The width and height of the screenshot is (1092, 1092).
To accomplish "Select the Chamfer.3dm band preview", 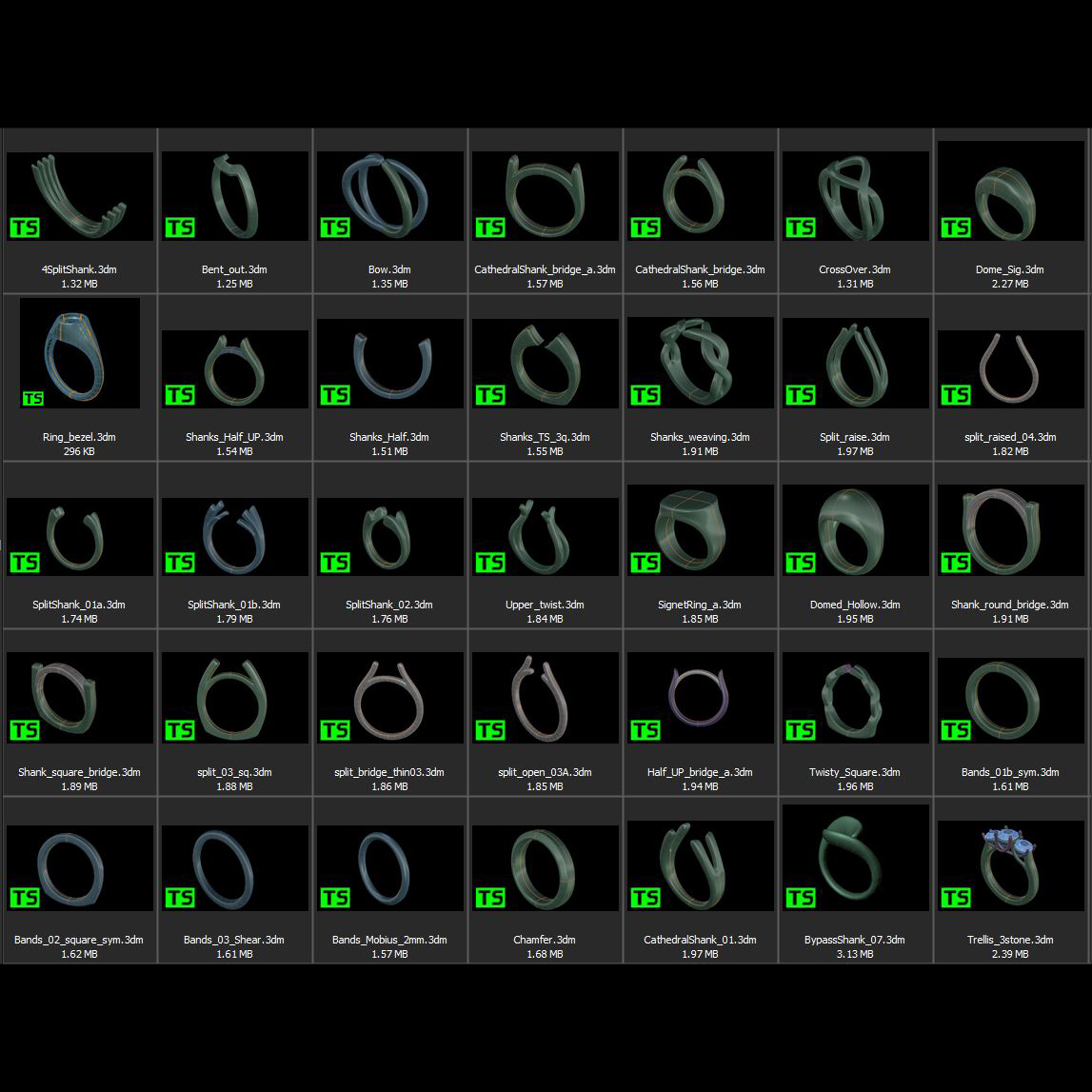I will coord(546,868).
